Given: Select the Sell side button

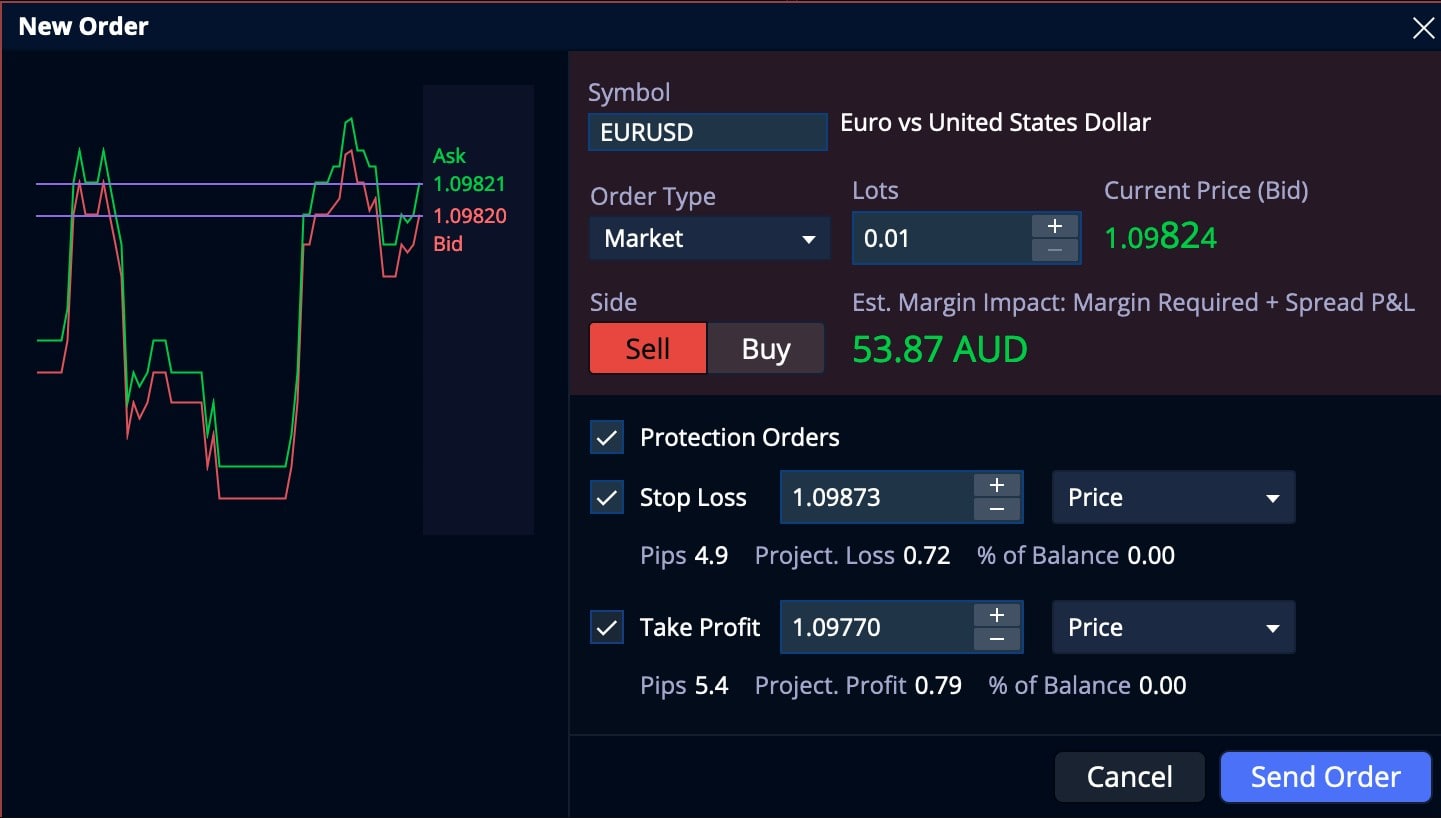Looking at the screenshot, I should click(647, 348).
